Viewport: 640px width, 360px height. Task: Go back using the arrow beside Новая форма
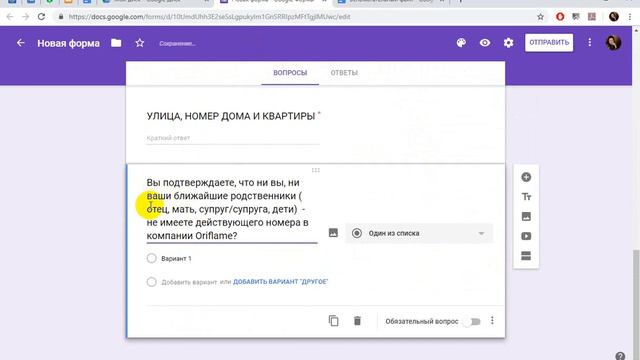20,43
